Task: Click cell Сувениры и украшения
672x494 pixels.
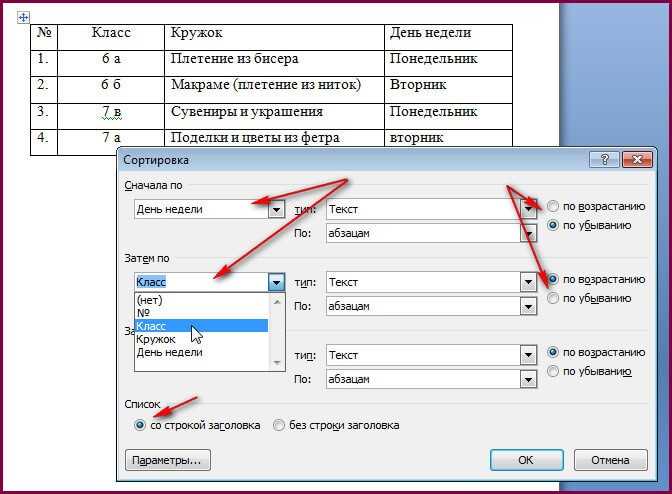Action: click(x=274, y=116)
